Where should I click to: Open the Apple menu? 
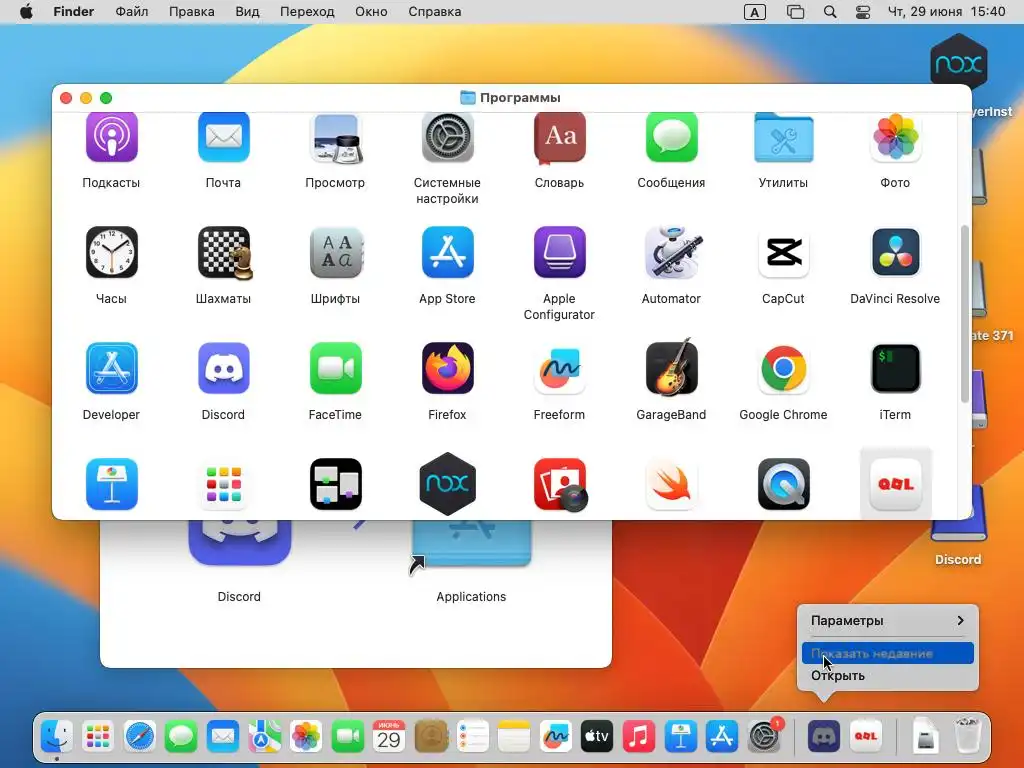click(x=26, y=12)
